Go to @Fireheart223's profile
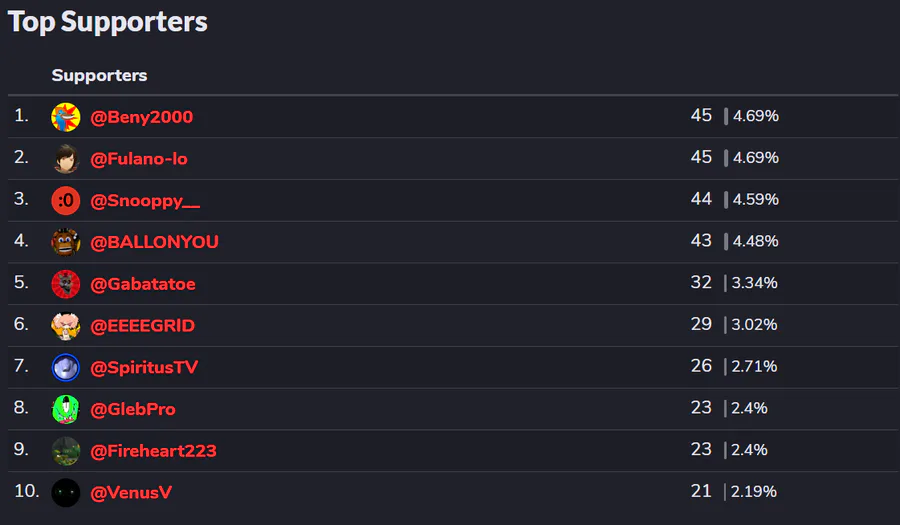Screen dimensions: 900x525 pyautogui.click(x=154, y=451)
